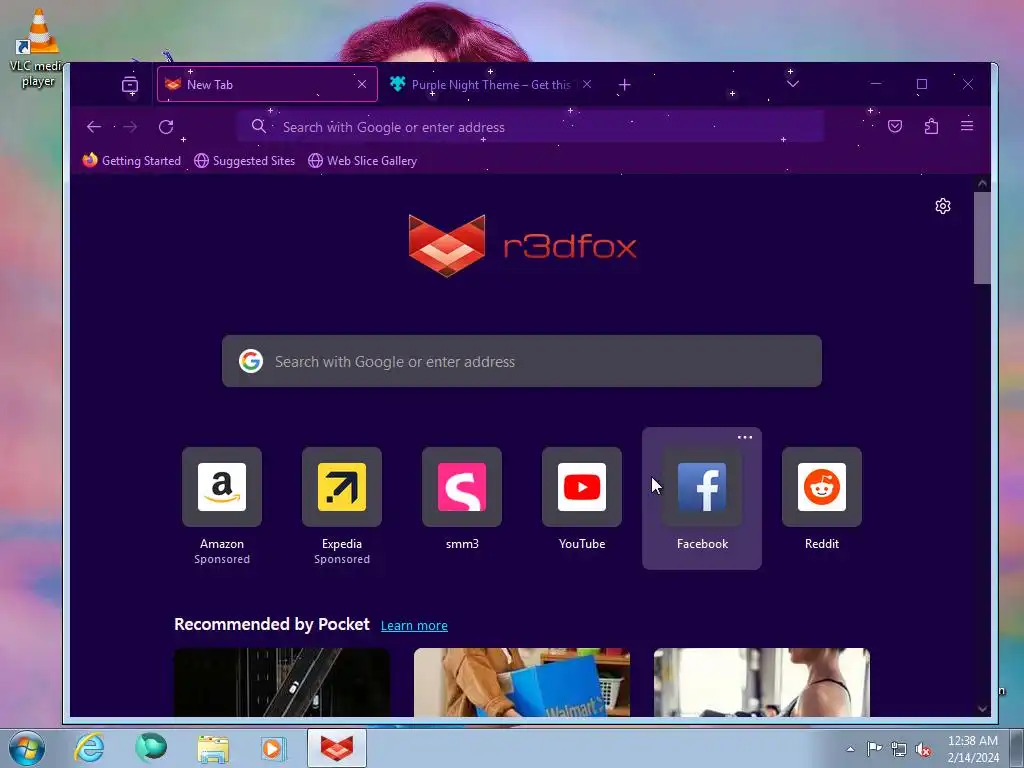The width and height of the screenshot is (1024, 768).
Task: Focus the address bar search field
Action: tap(531, 127)
